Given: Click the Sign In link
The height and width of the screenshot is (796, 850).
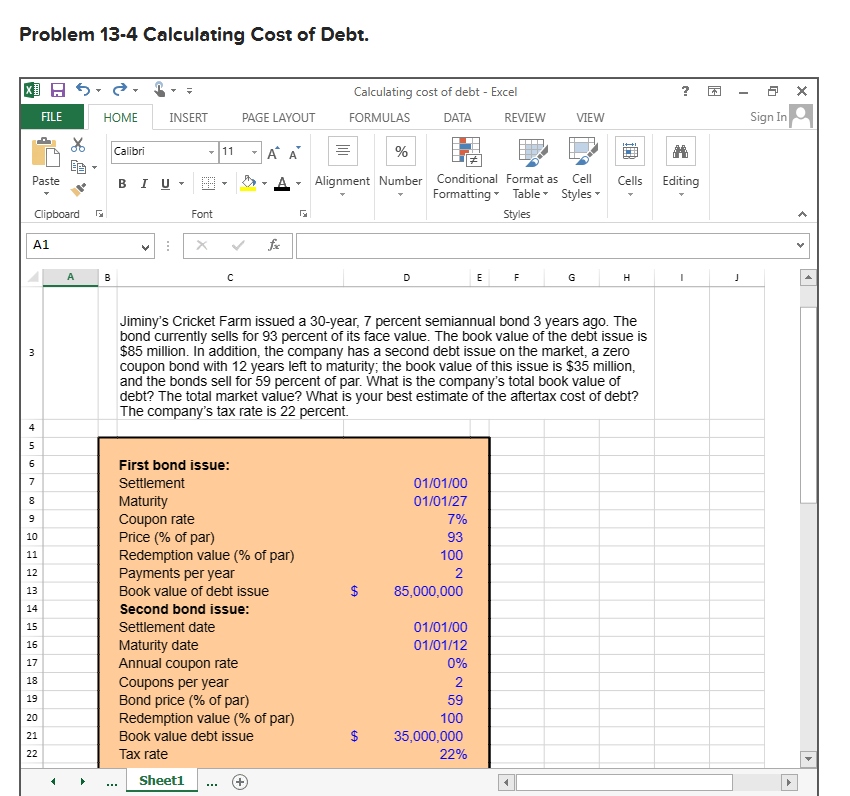Looking at the screenshot, I should 767,117.
